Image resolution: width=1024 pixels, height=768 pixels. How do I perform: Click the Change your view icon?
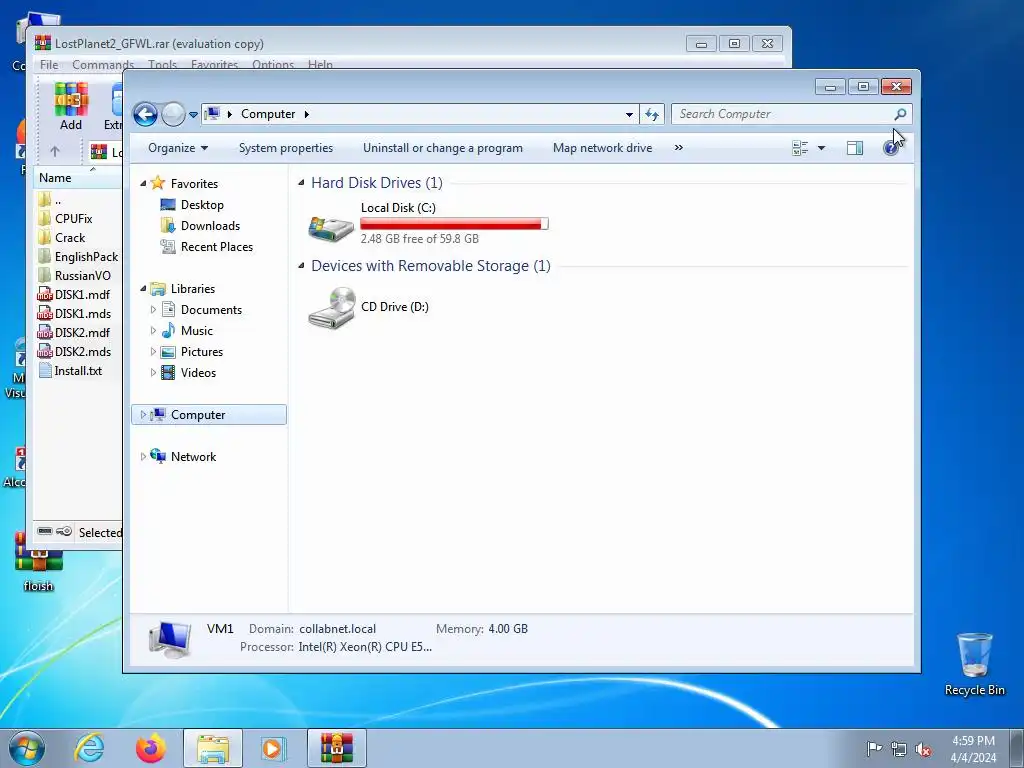tap(800, 148)
